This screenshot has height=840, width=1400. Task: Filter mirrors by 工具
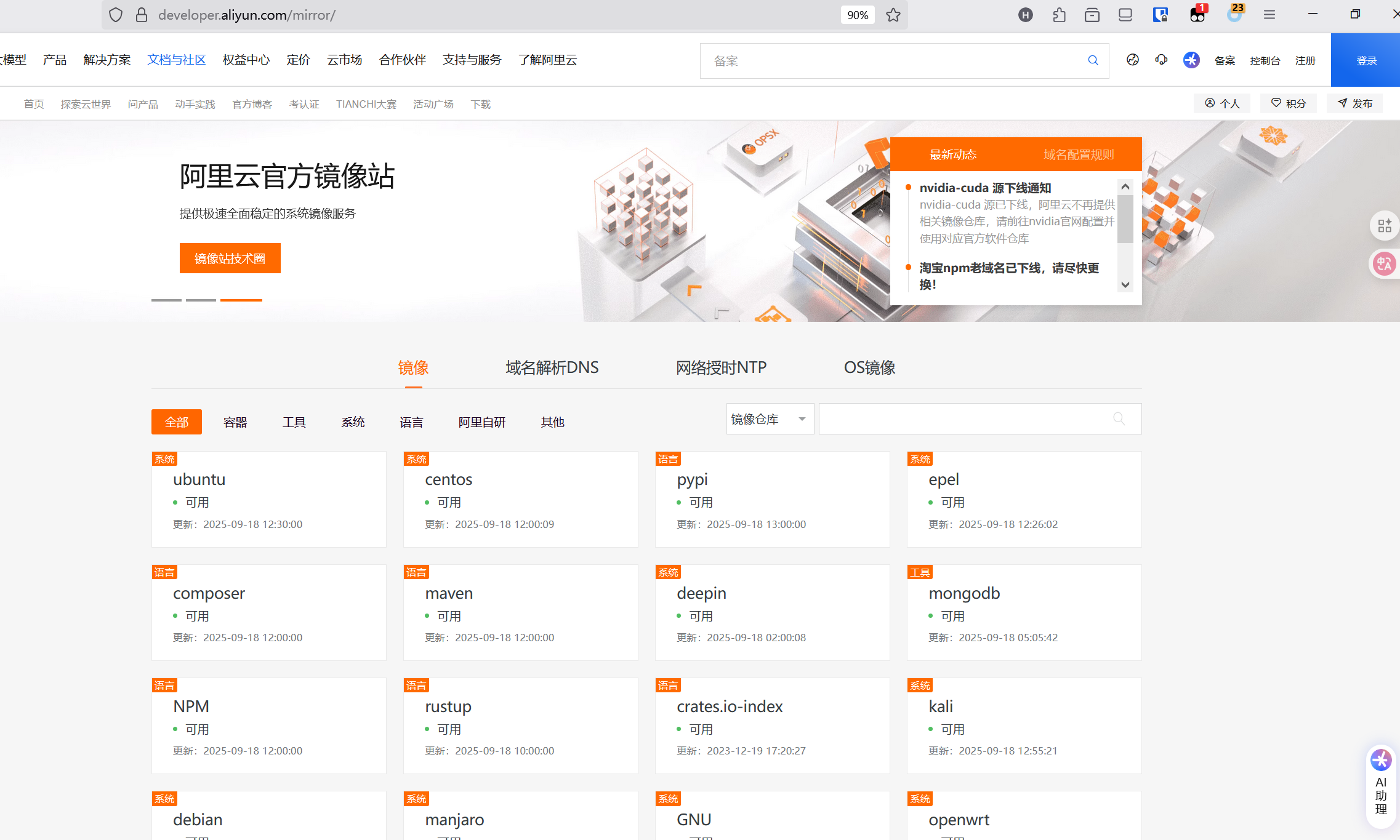294,422
